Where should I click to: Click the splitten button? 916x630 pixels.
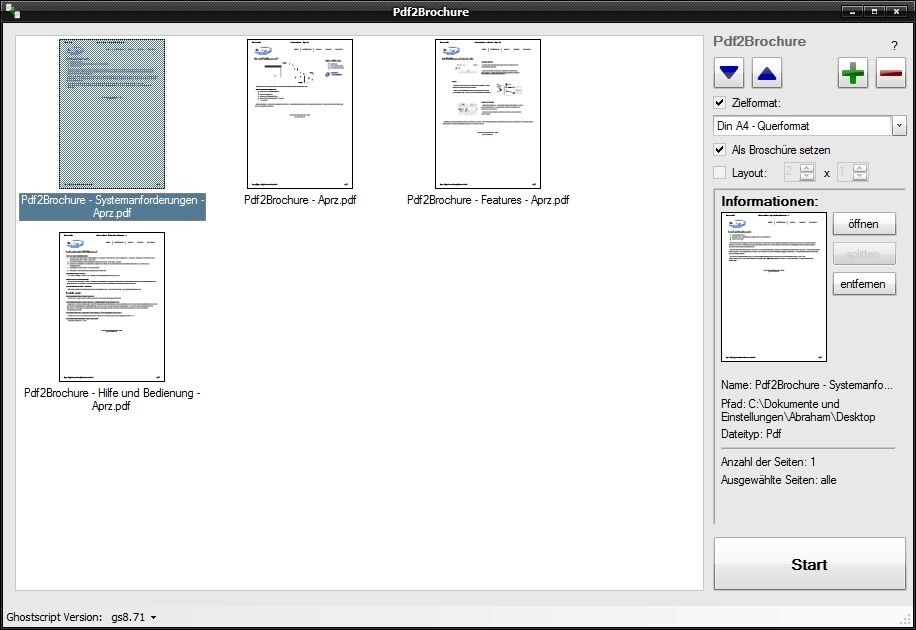point(863,254)
